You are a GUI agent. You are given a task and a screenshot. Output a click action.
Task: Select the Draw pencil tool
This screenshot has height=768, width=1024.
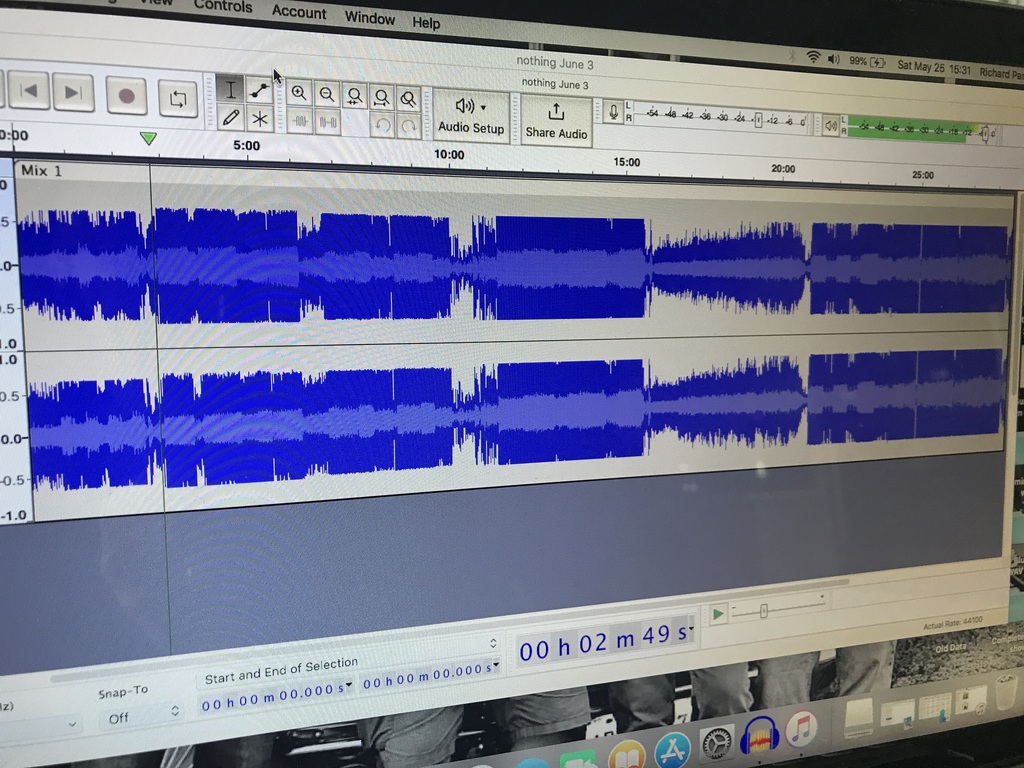tap(230, 118)
